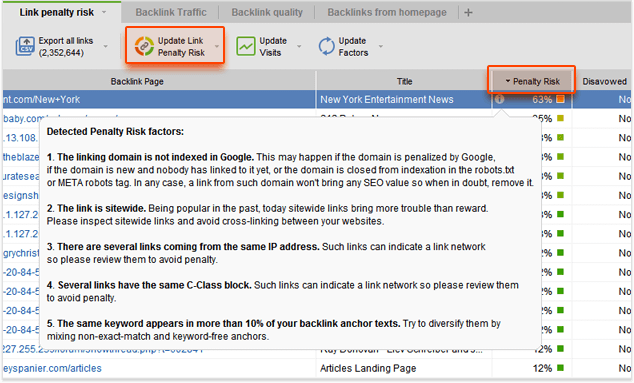Click 'same keyword appears in more than 10%' factor
The image size is (634, 383).
228,324
